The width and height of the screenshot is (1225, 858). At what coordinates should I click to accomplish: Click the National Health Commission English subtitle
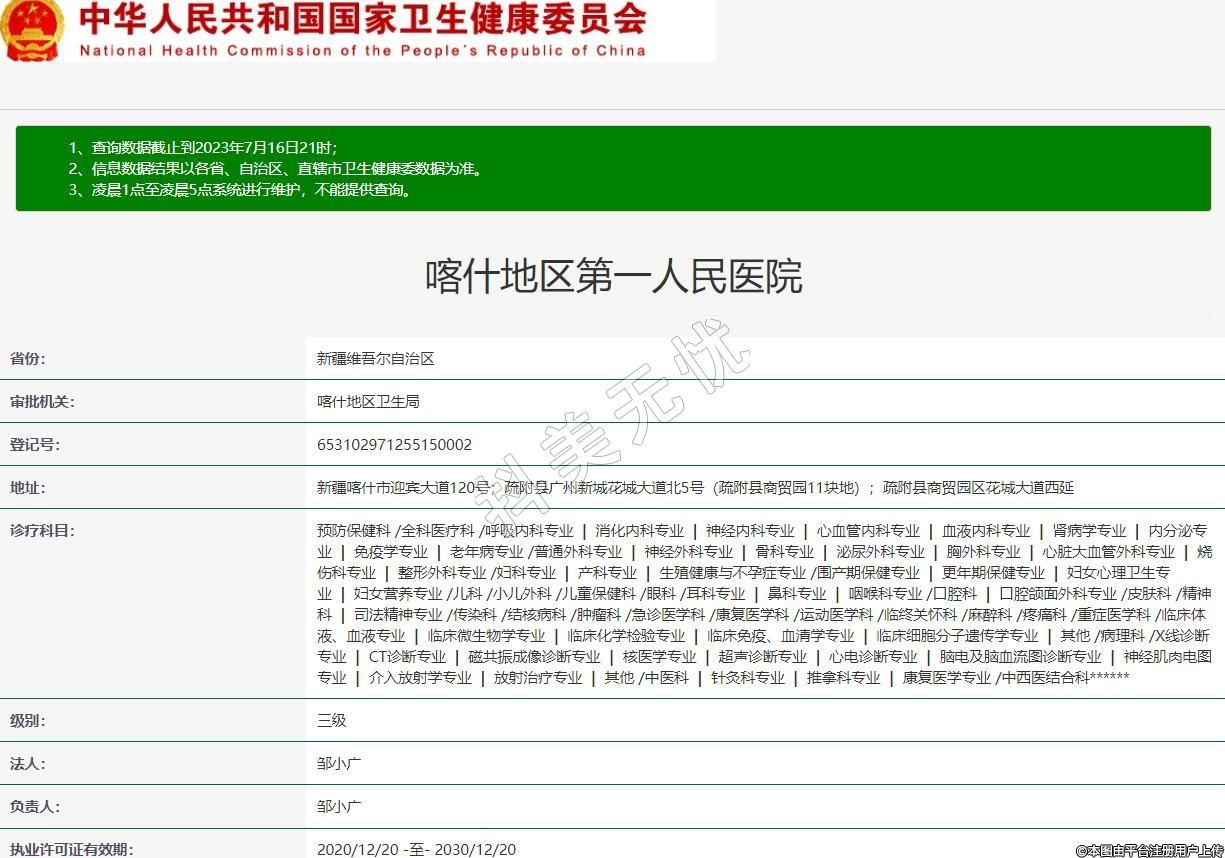point(362,50)
